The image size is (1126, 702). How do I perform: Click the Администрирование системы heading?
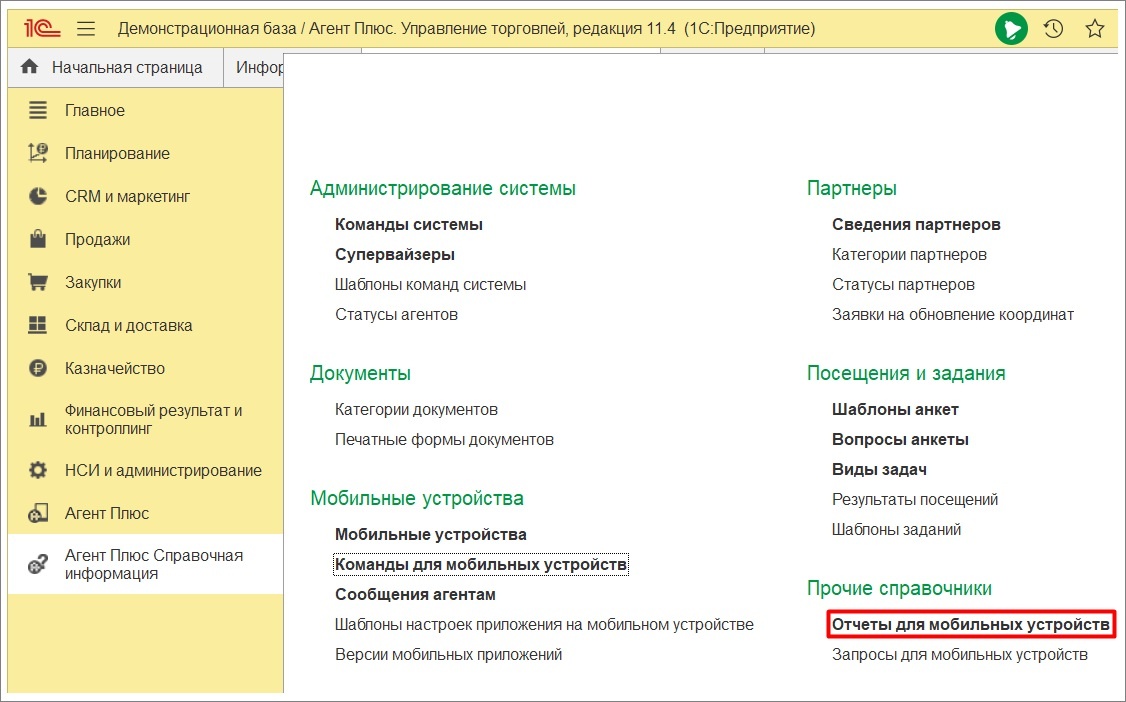coord(442,189)
